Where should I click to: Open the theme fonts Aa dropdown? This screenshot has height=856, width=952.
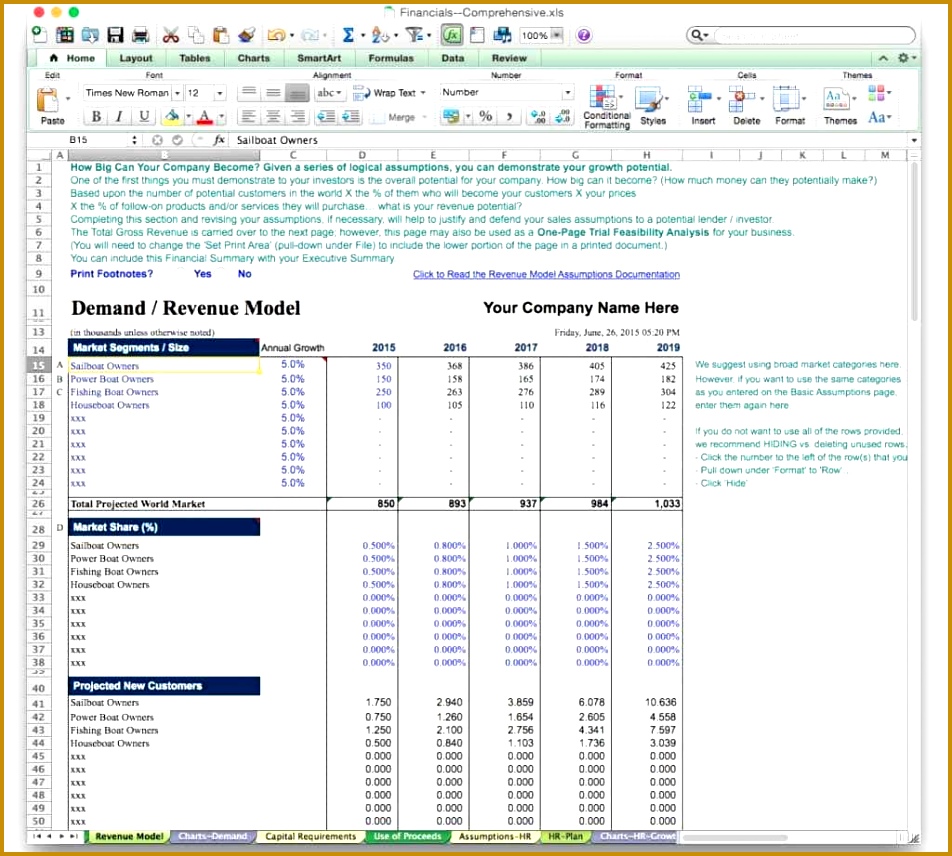coord(879,117)
